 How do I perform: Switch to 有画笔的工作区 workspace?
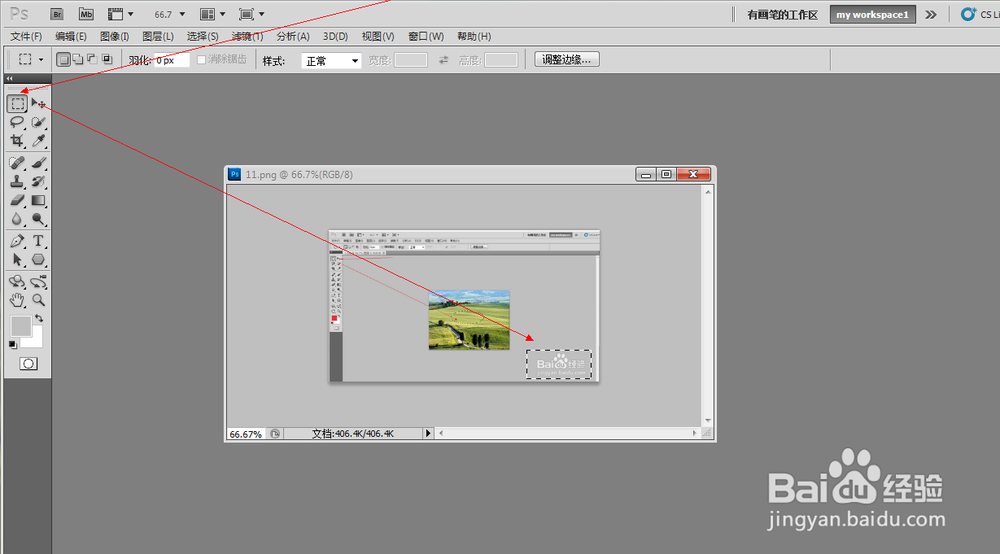coord(783,15)
